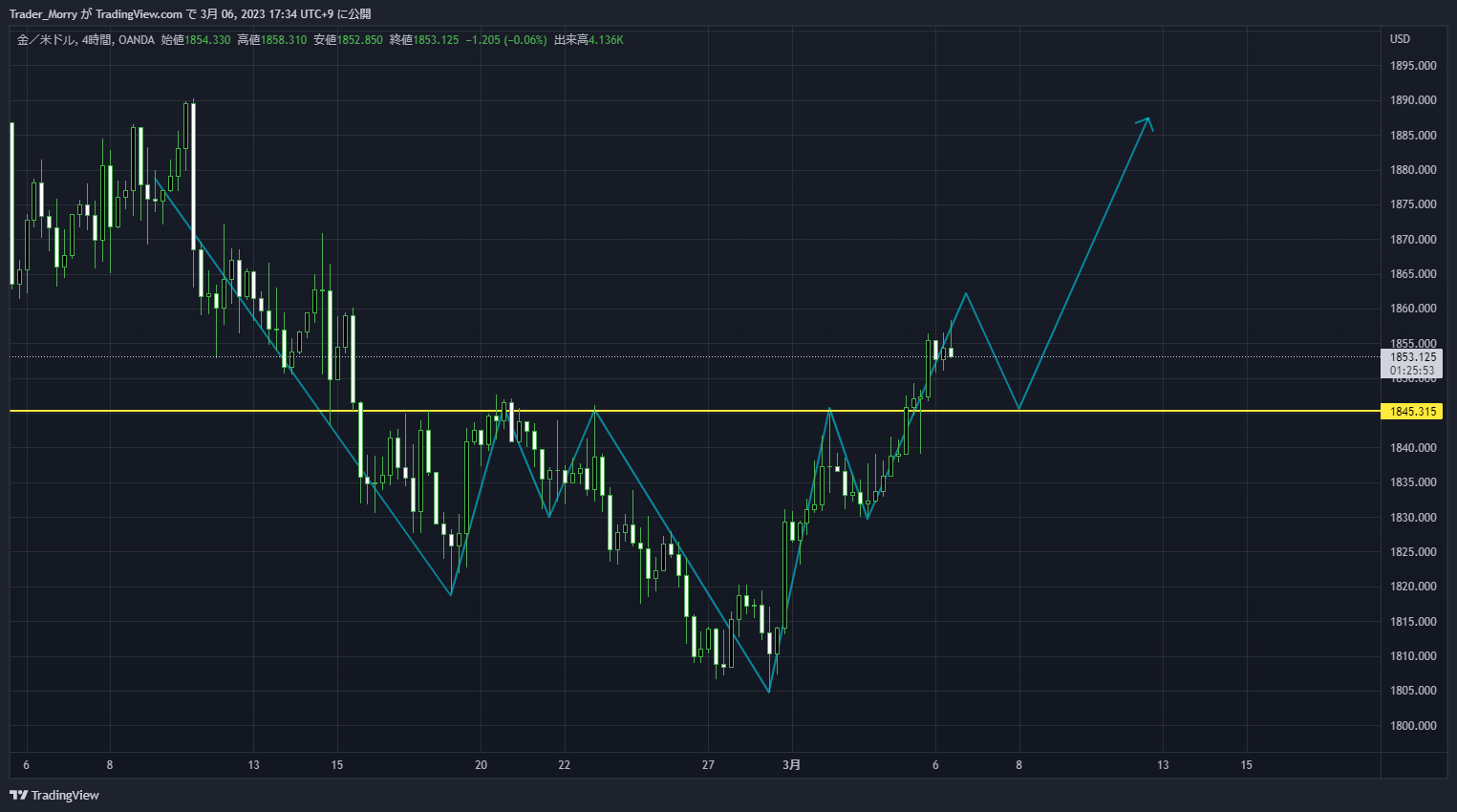Click the 1825.000 price axis label
Screen dimensions: 1457x812
[x=1413, y=552]
